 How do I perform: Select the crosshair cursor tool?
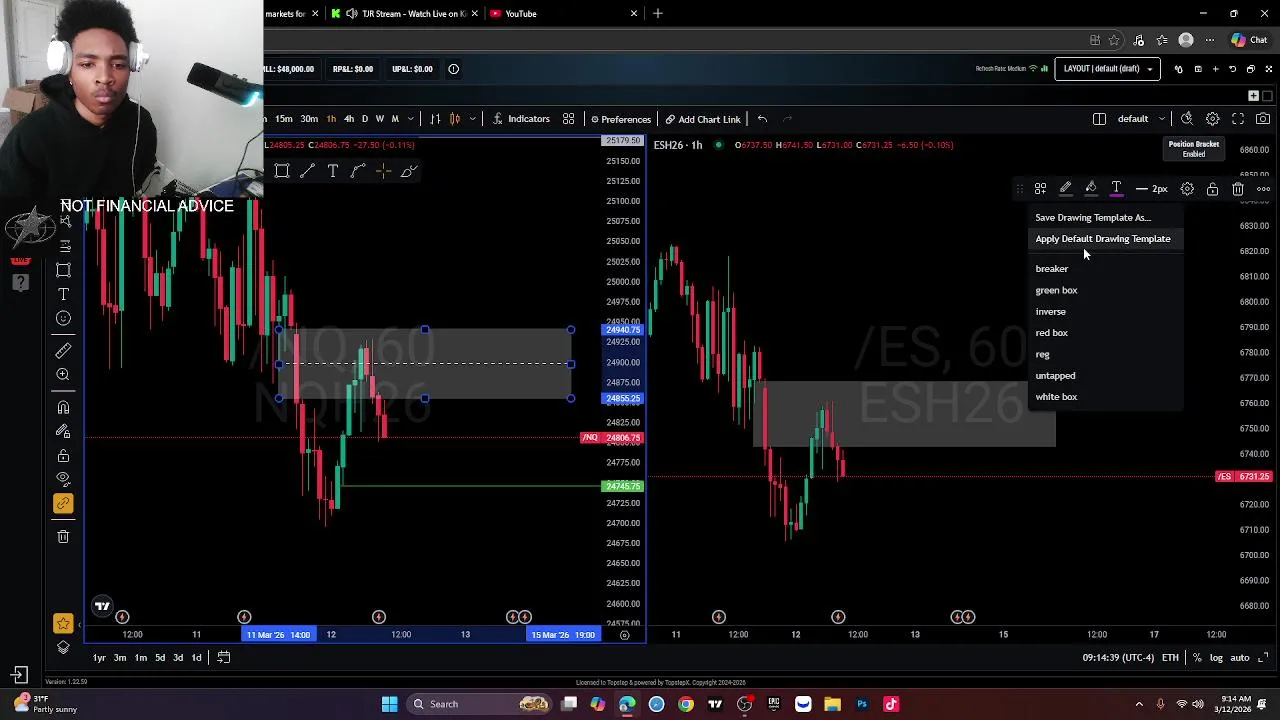click(x=383, y=171)
